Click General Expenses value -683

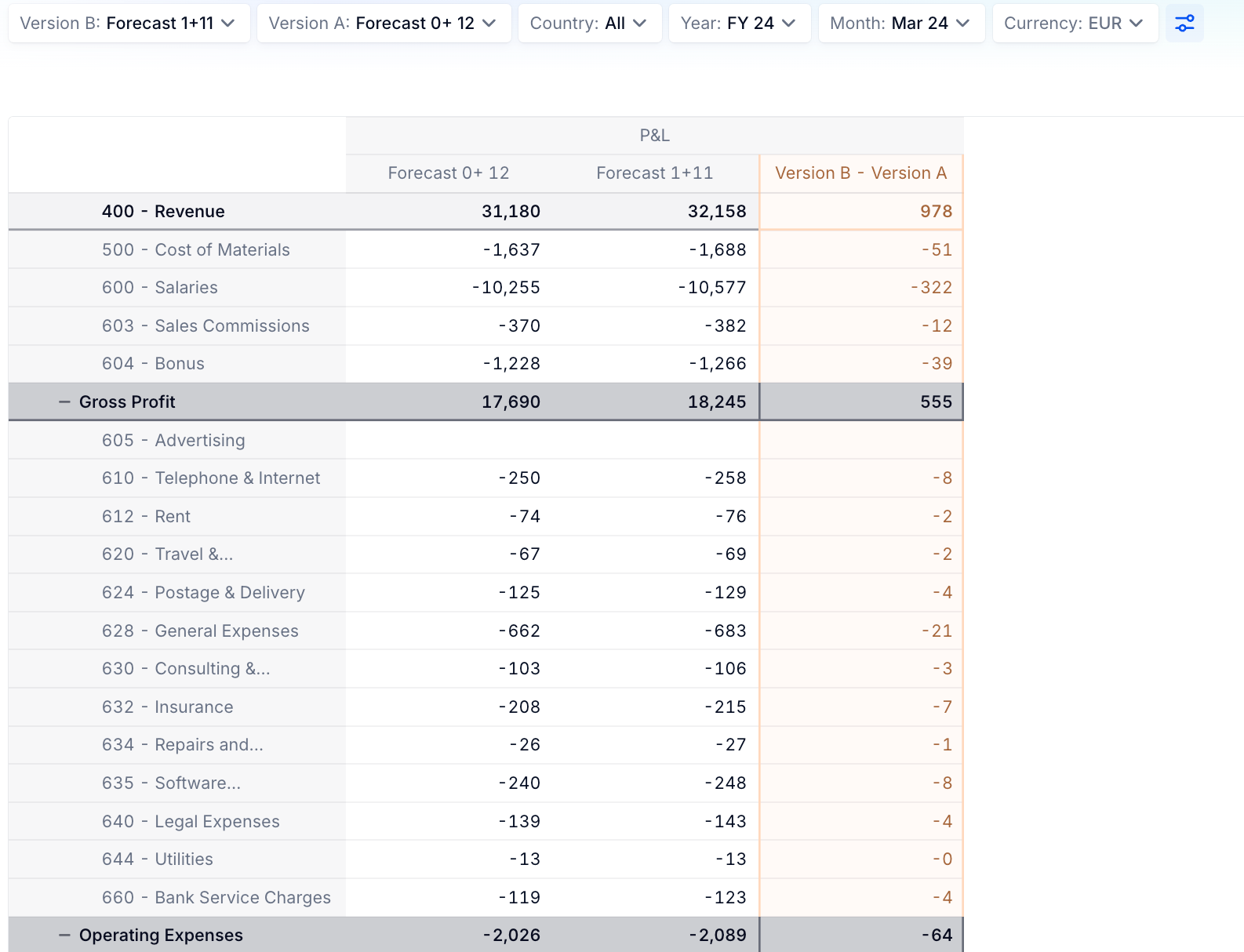coord(726,631)
